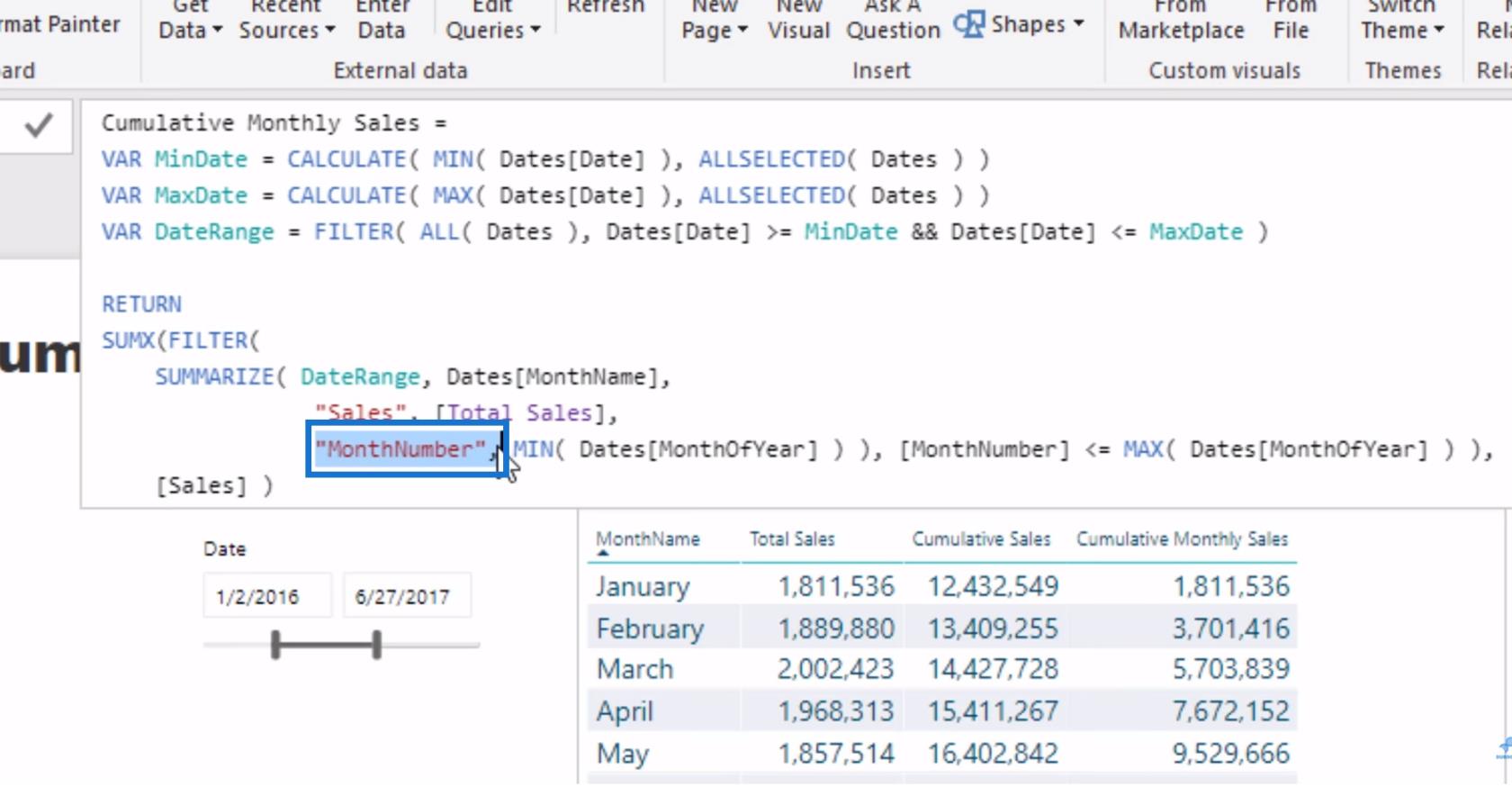Click the right handle of date slider
The height and width of the screenshot is (787, 1512).
[377, 645]
